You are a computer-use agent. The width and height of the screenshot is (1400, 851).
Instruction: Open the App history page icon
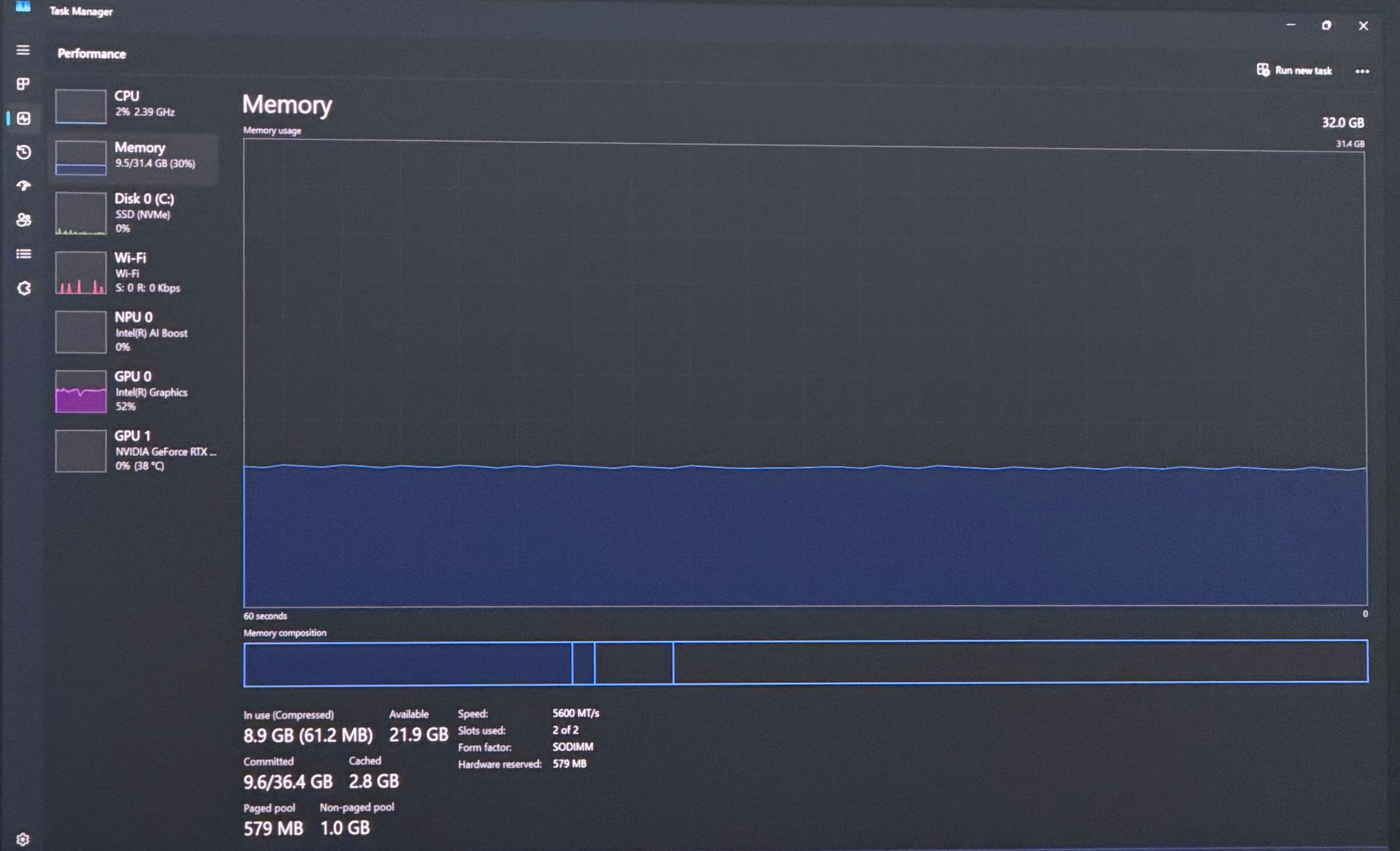pyautogui.click(x=23, y=152)
